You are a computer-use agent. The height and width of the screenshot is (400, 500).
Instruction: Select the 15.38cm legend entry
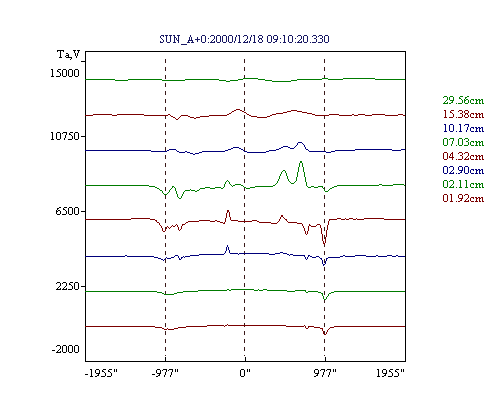[x=463, y=114]
